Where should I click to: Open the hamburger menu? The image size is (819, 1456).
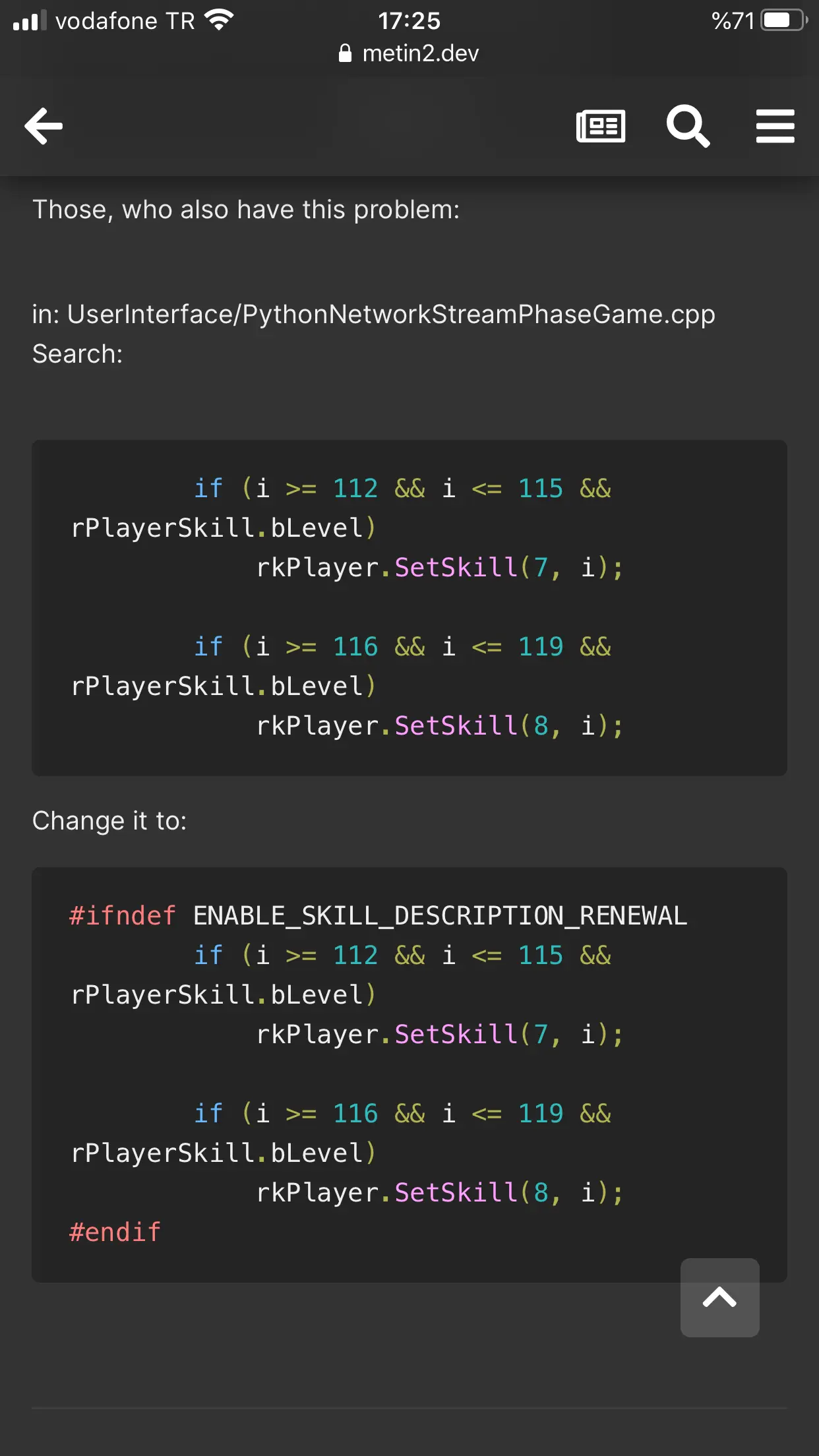(x=775, y=125)
